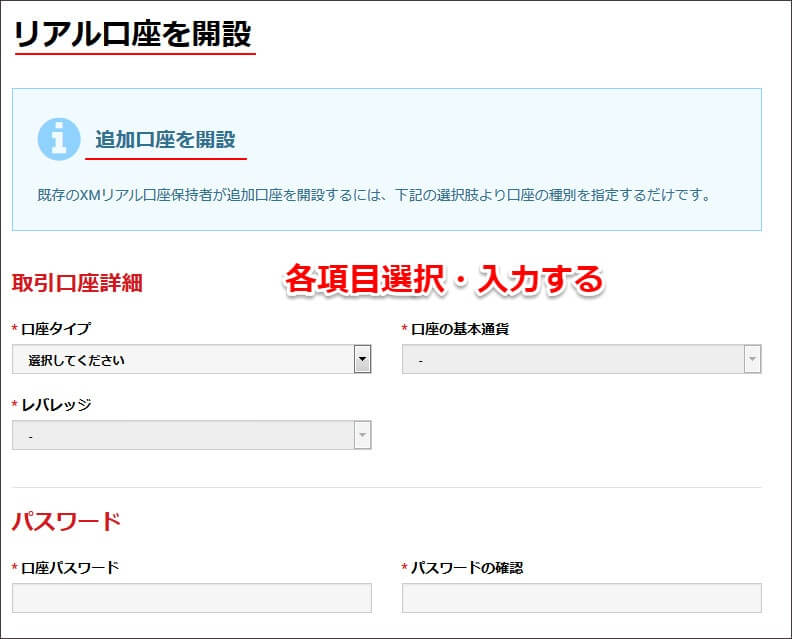Click the レバレッジ field label
792x639 pixels.
pyautogui.click(x=56, y=405)
